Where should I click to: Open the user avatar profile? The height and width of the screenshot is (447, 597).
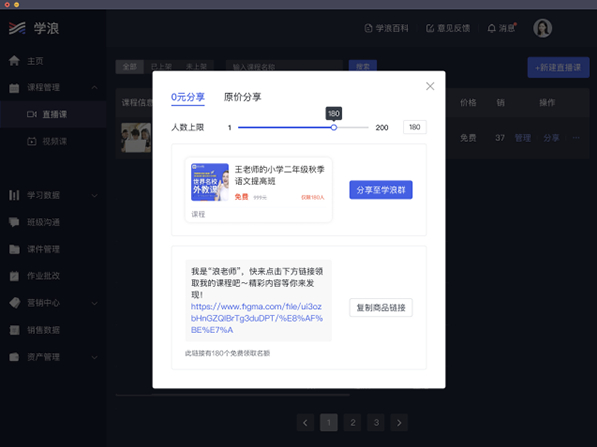coord(543,28)
